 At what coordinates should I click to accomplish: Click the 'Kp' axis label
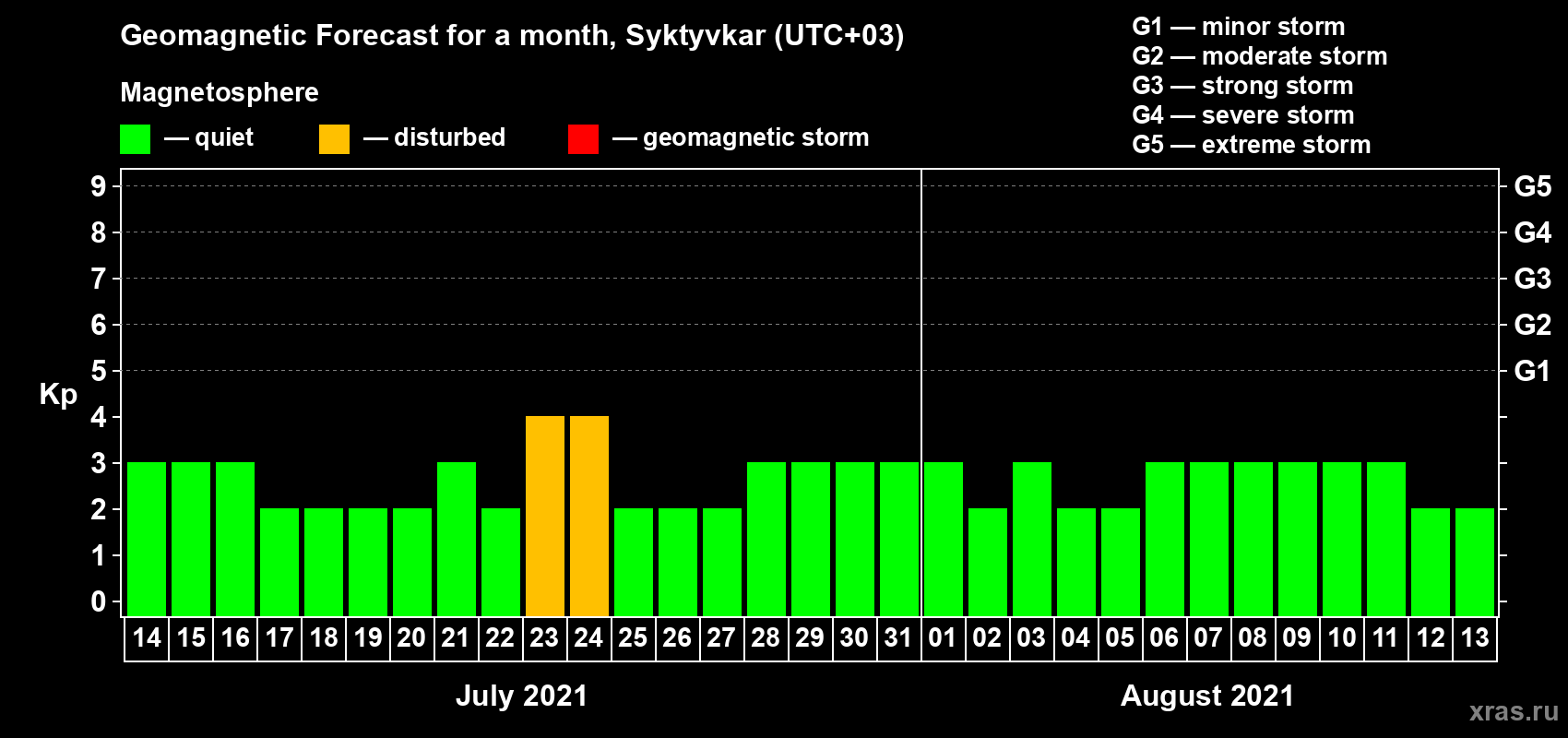click(58, 395)
